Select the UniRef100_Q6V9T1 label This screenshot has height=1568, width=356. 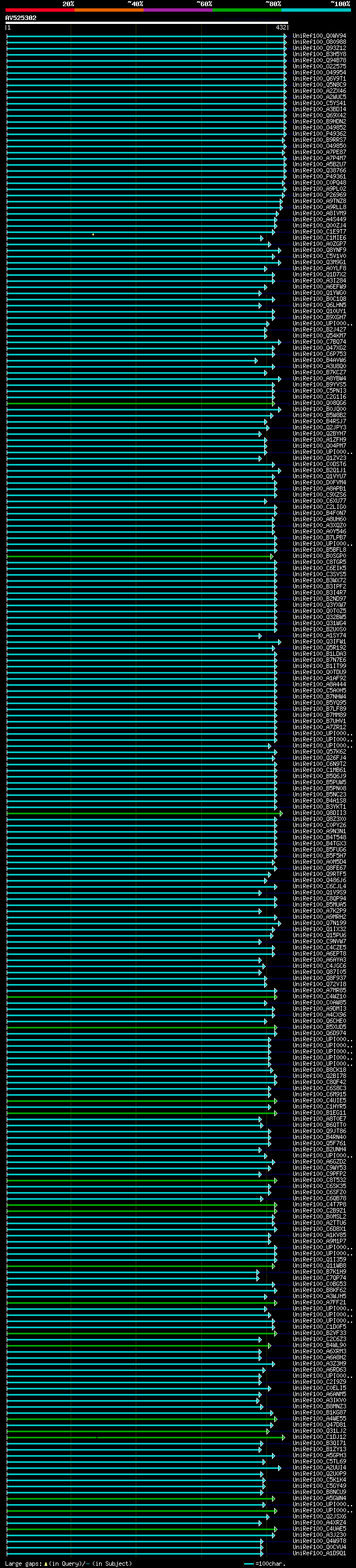[319, 78]
